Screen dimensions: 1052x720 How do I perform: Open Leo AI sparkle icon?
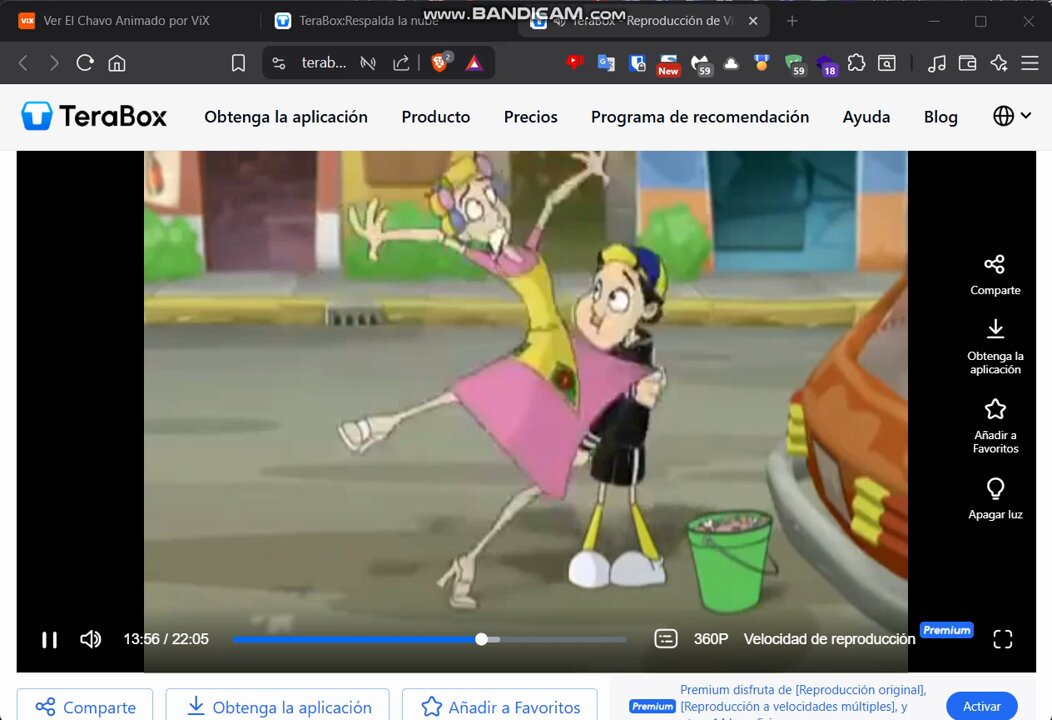point(998,63)
